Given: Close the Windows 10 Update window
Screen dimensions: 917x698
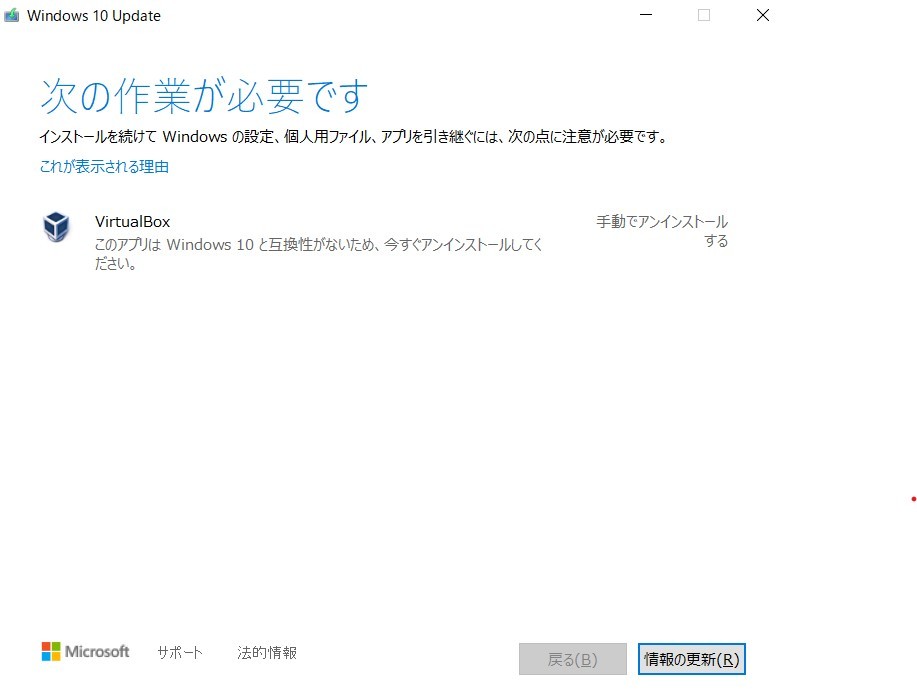Looking at the screenshot, I should point(763,15).
